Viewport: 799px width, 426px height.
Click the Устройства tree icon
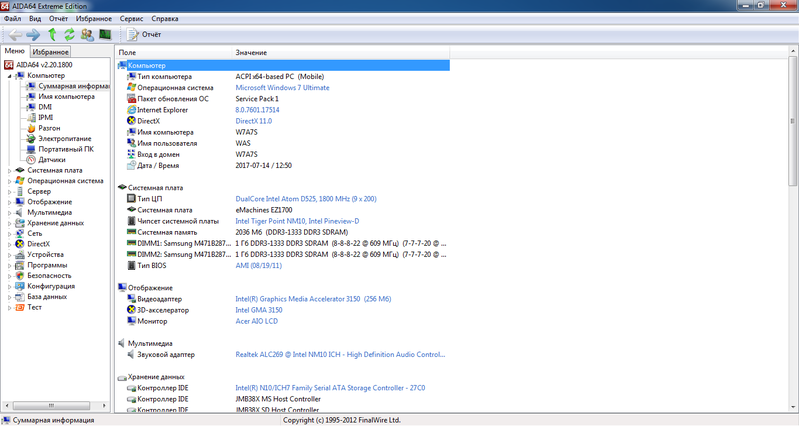coord(20,255)
